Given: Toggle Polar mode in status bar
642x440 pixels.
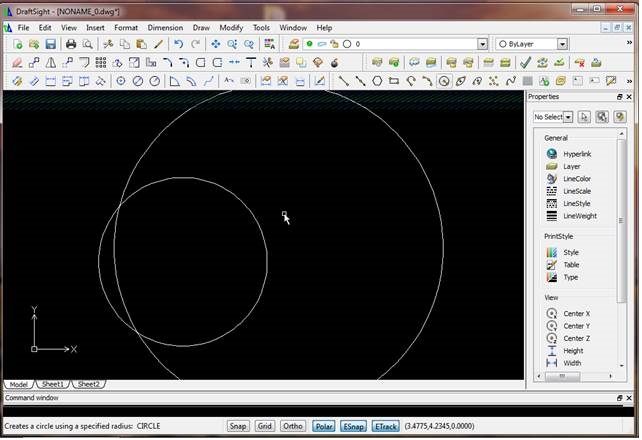Looking at the screenshot, I should coord(324,426).
